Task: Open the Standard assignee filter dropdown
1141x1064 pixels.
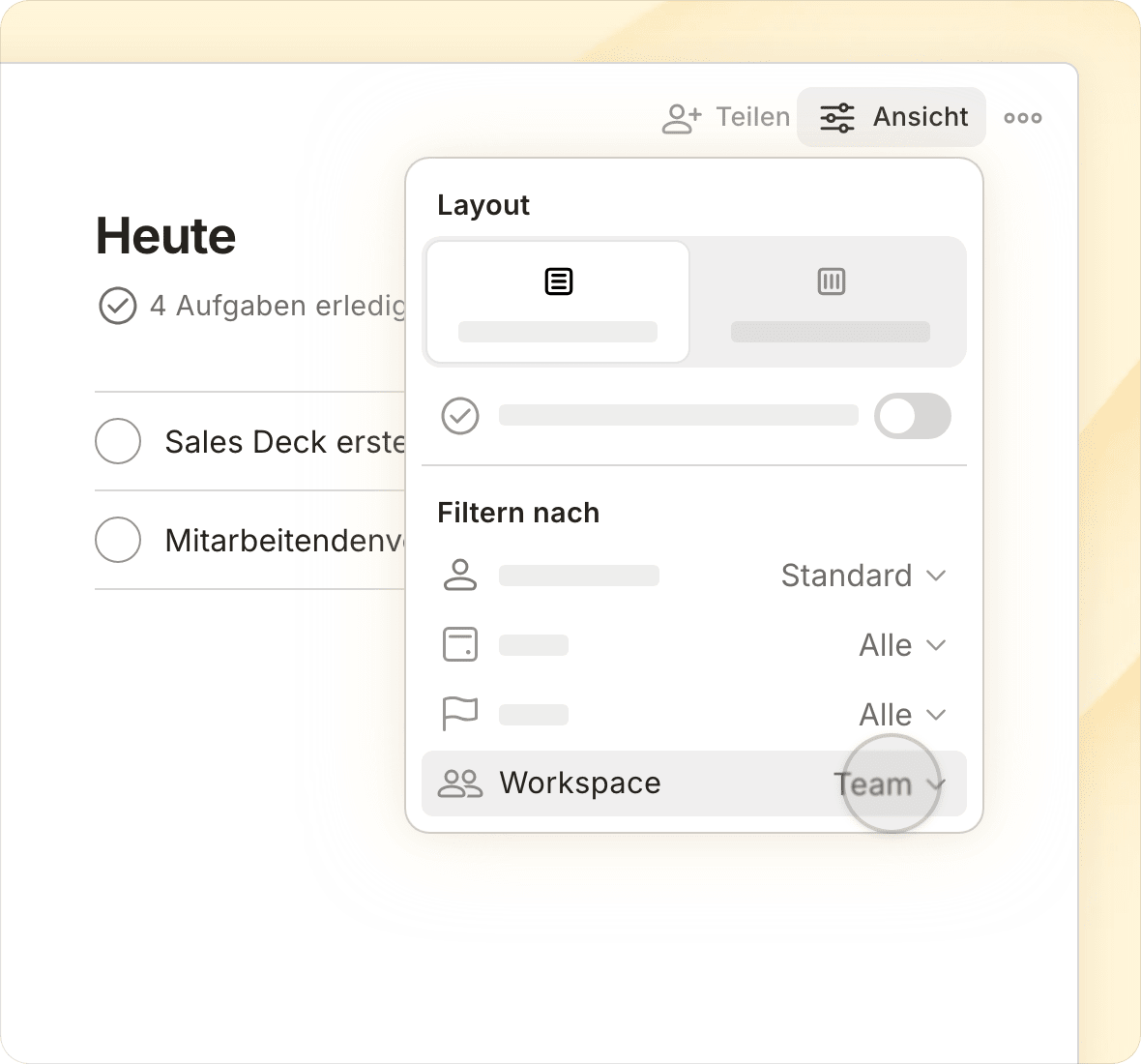Action: click(863, 576)
